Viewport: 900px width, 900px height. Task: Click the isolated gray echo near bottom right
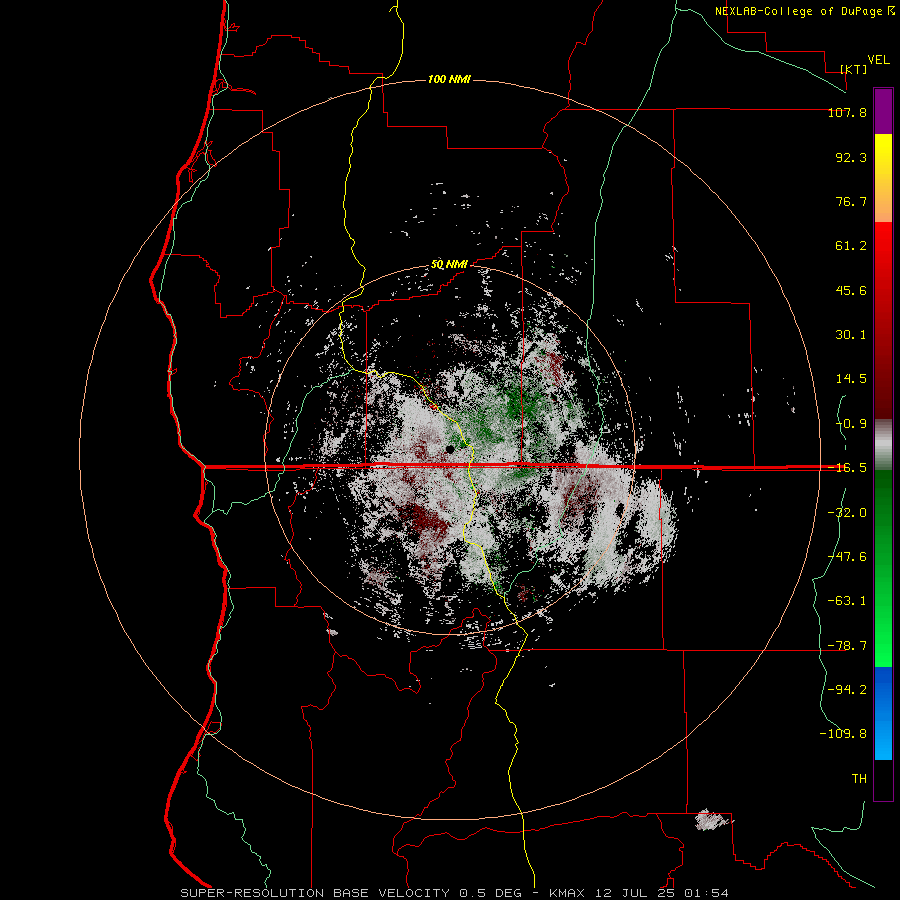pyautogui.click(x=711, y=820)
